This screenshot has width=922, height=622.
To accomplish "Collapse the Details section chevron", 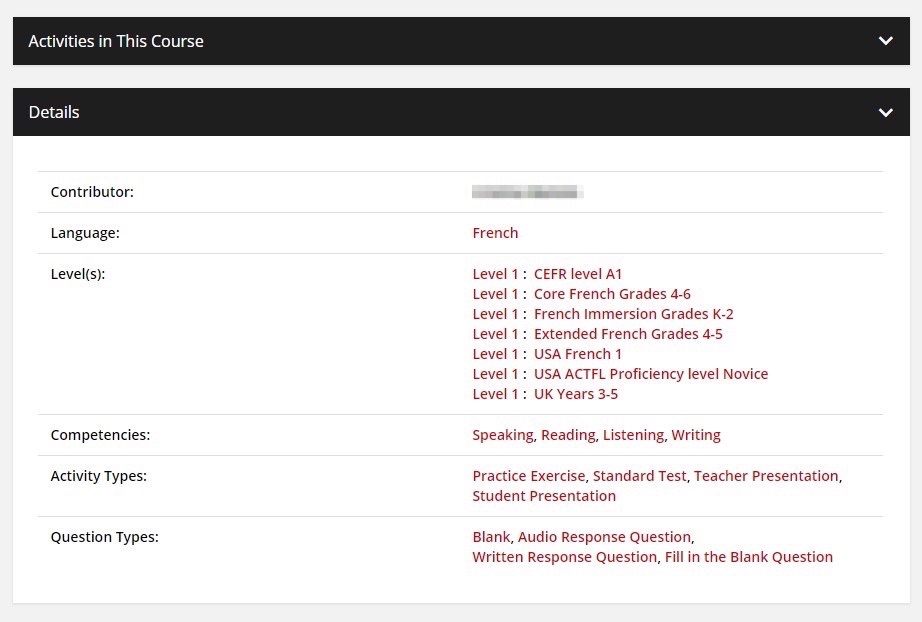I will click(x=885, y=113).
